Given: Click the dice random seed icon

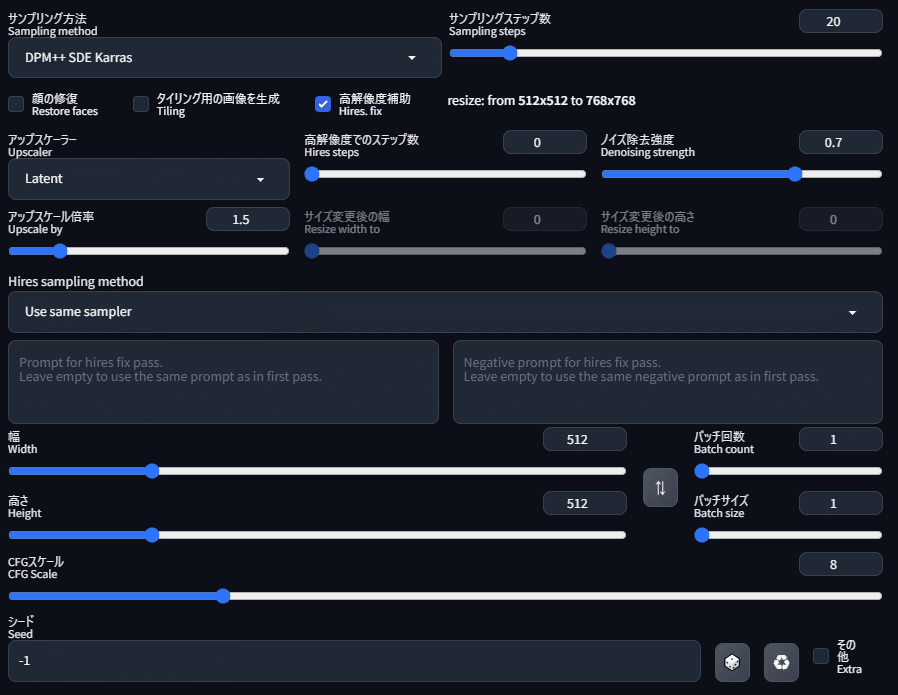Looking at the screenshot, I should point(732,662).
